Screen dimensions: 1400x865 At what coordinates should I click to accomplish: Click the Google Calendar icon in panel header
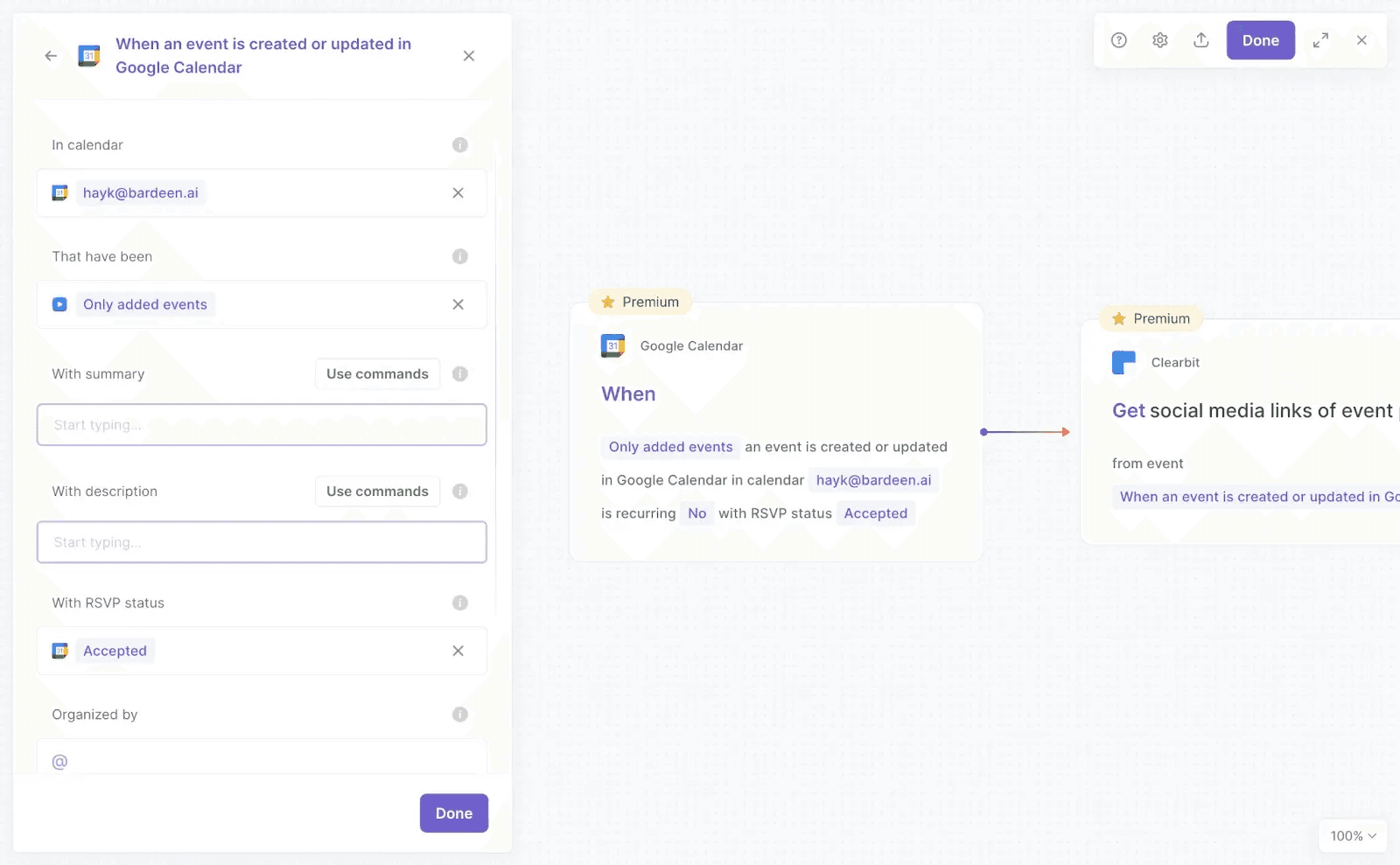(x=88, y=56)
